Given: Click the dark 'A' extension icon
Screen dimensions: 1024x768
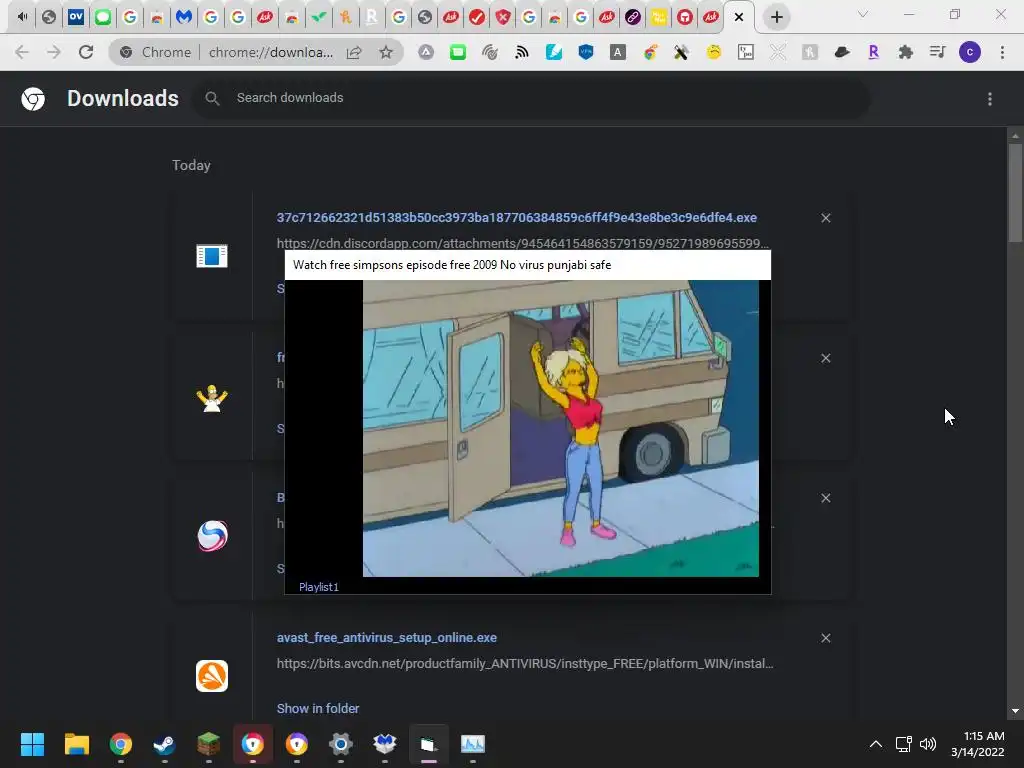Looking at the screenshot, I should click(x=617, y=52).
